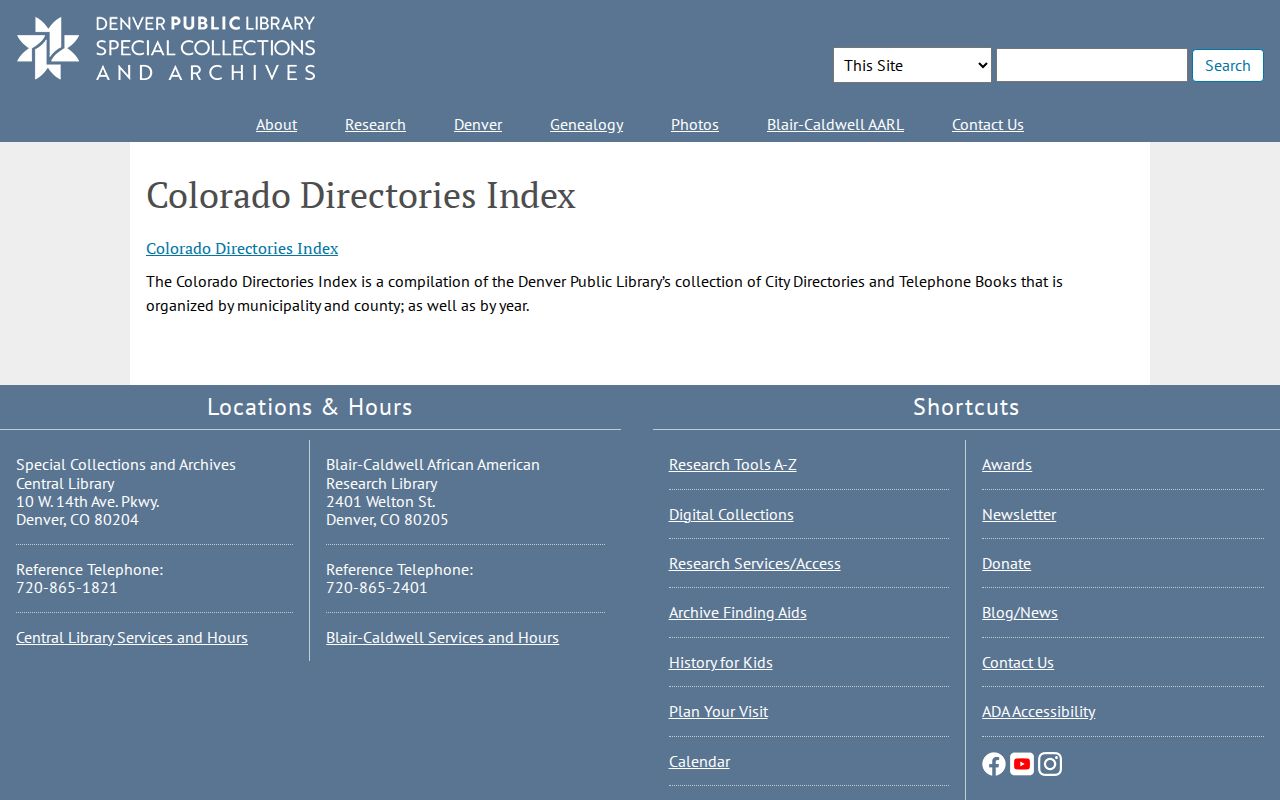
Task: Click the Donate link
Action: coord(1006,563)
